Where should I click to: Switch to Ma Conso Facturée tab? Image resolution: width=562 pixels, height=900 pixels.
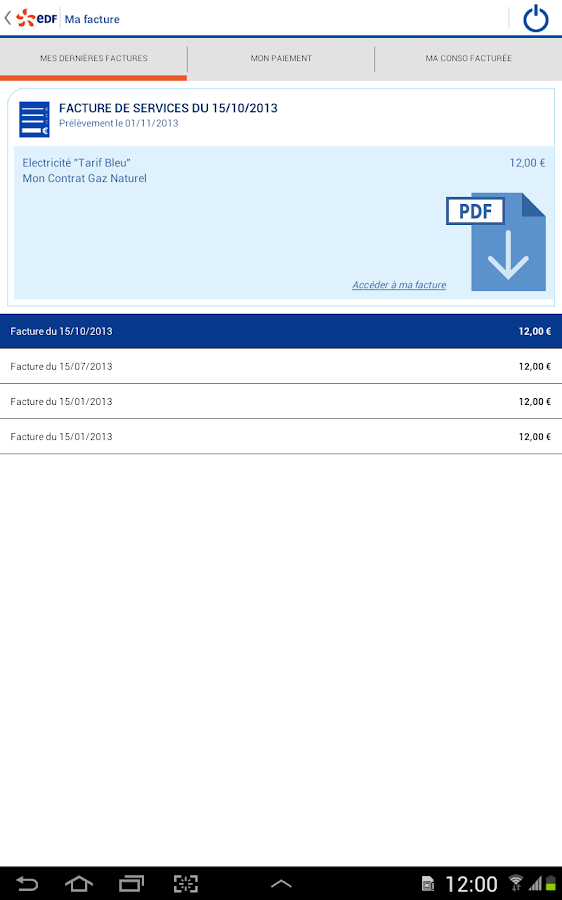(468, 58)
